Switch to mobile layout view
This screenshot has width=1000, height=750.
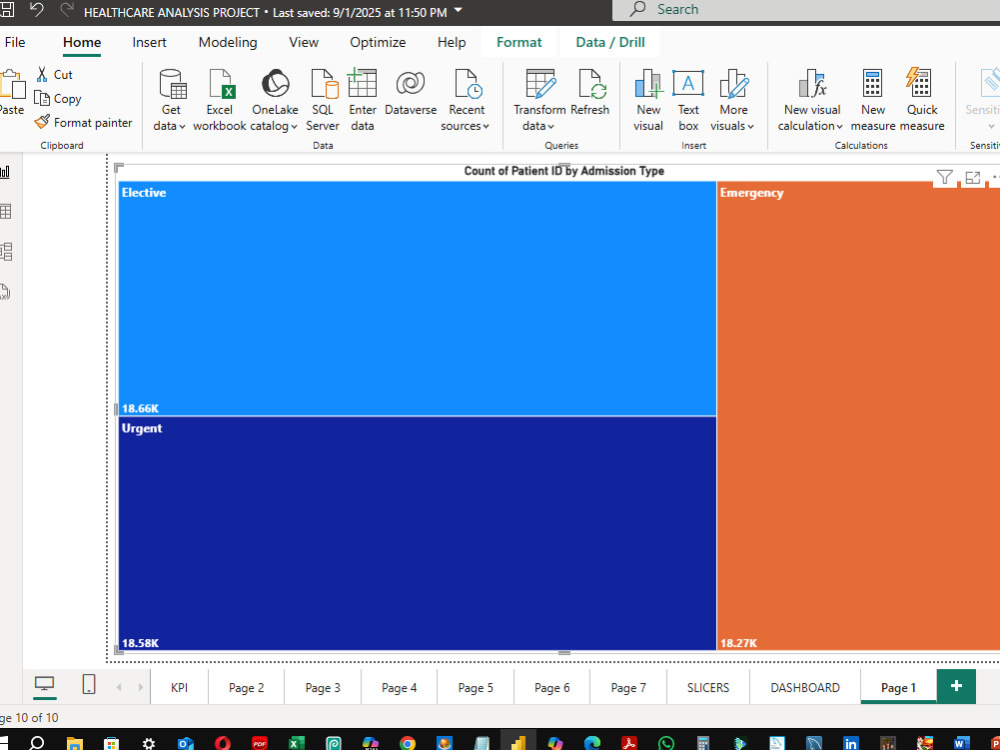89,684
